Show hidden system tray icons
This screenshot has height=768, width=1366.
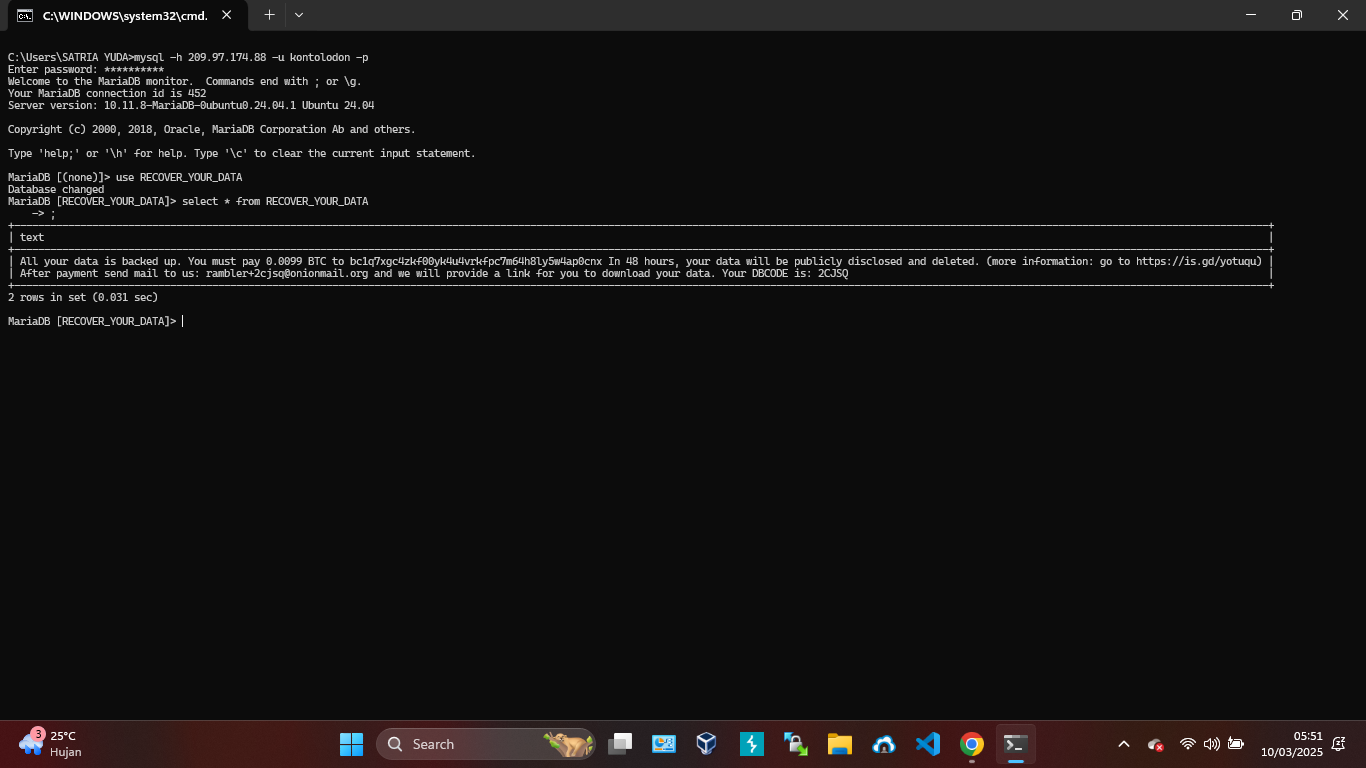[x=1123, y=744]
